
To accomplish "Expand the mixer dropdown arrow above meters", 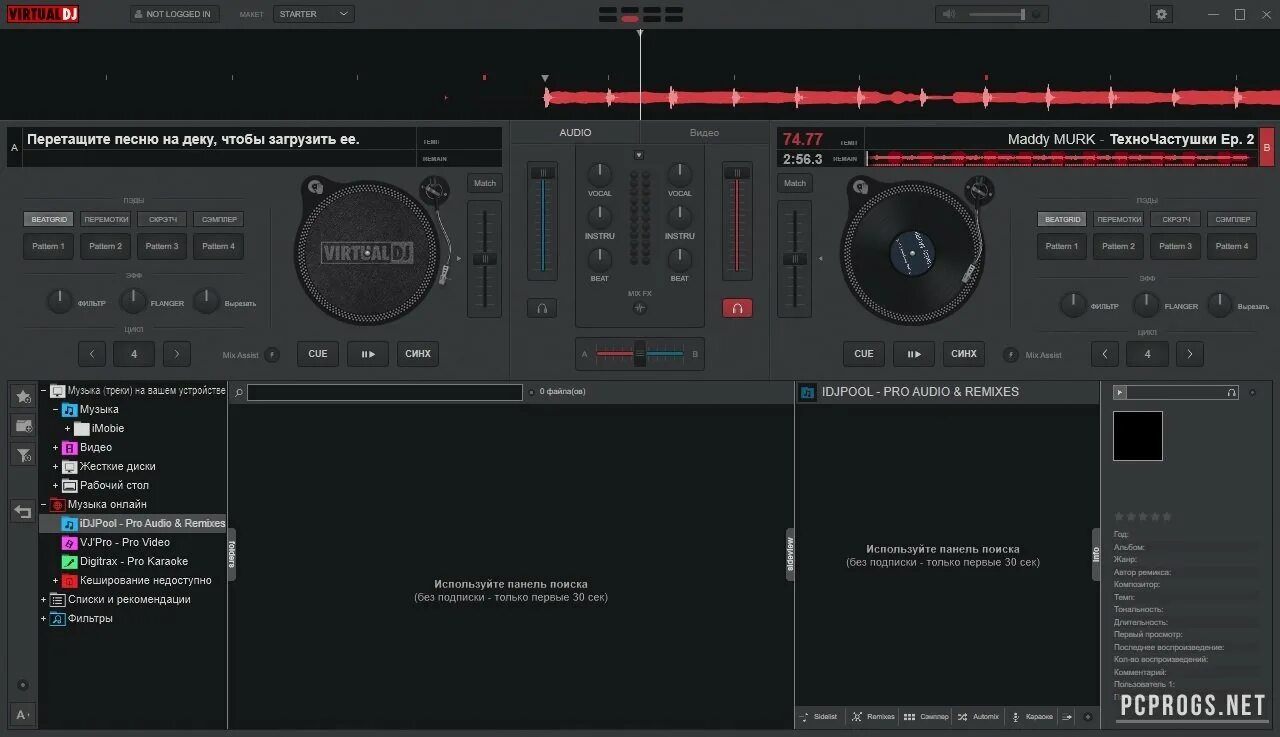I will (x=639, y=155).
